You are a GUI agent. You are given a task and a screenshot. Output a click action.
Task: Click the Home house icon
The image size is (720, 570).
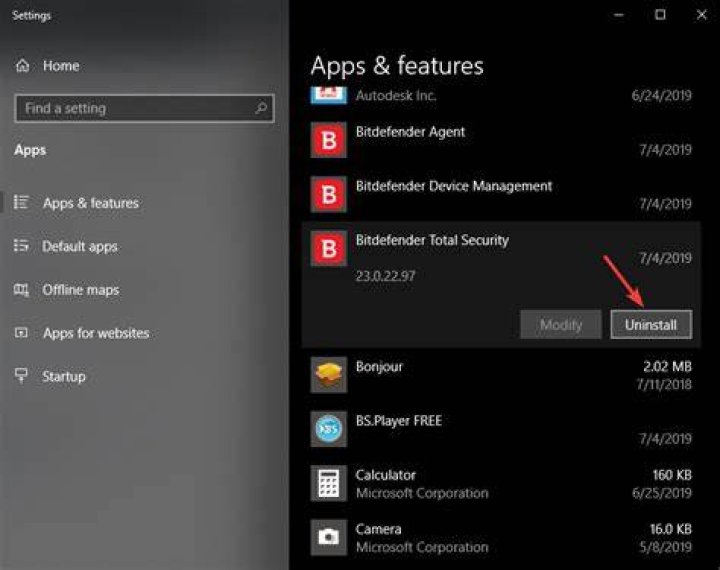(x=22, y=66)
